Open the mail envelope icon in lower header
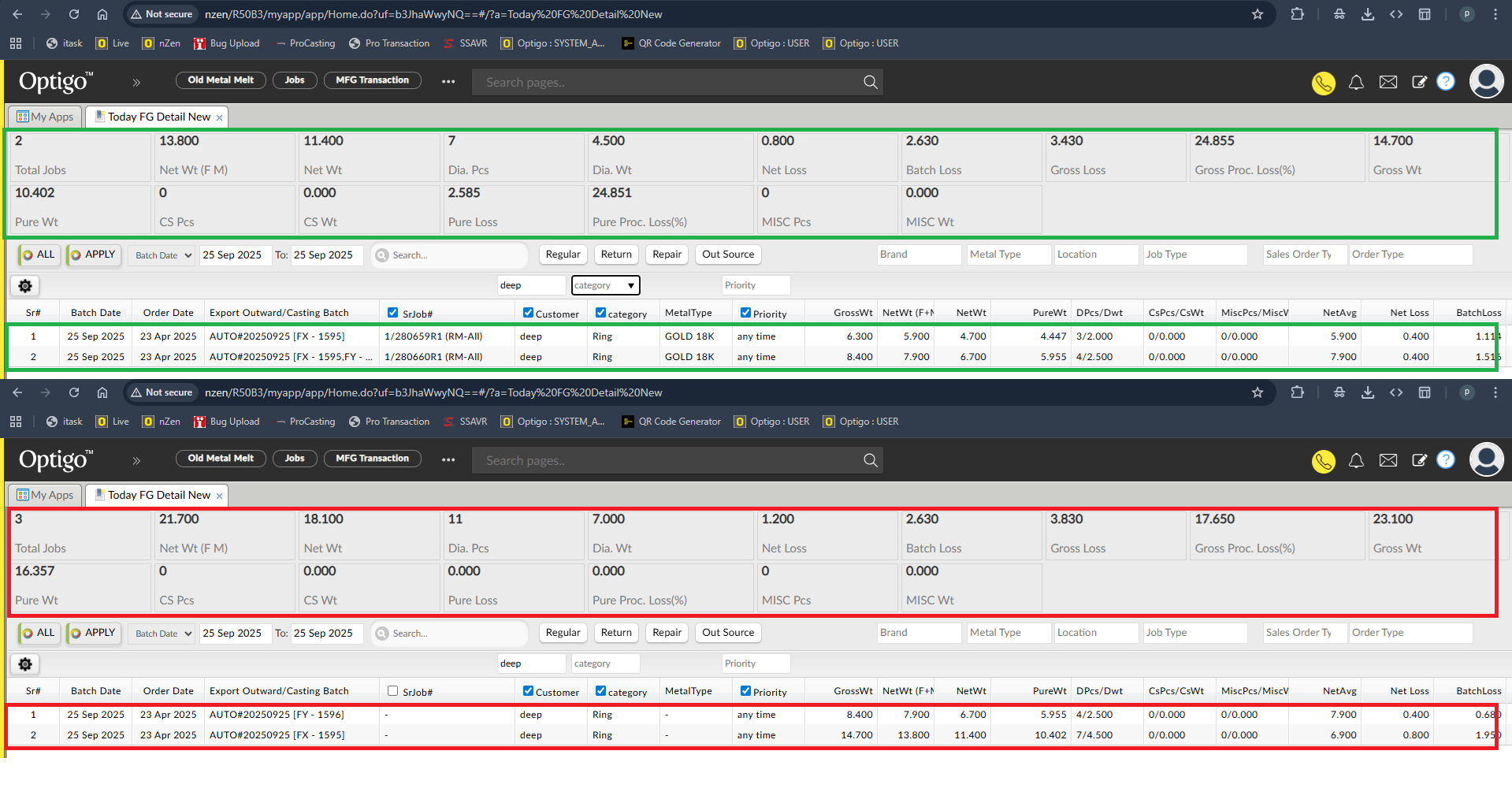Image resolution: width=1512 pixels, height=788 pixels. pos(1388,461)
